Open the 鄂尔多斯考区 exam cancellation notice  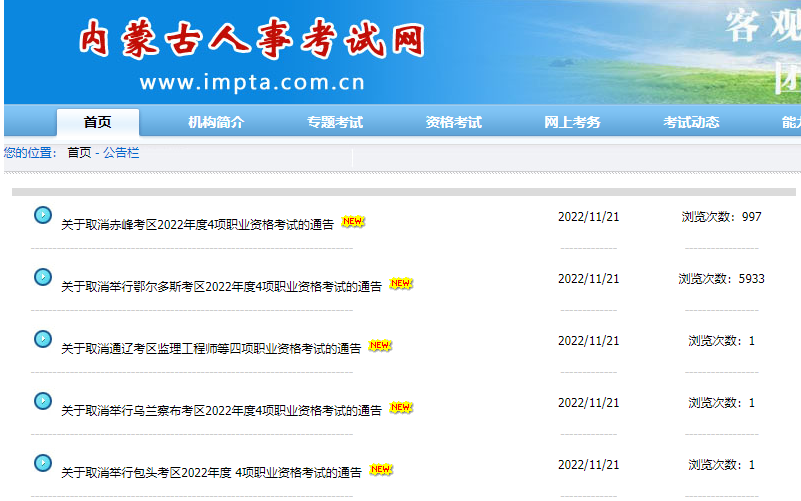(221, 287)
